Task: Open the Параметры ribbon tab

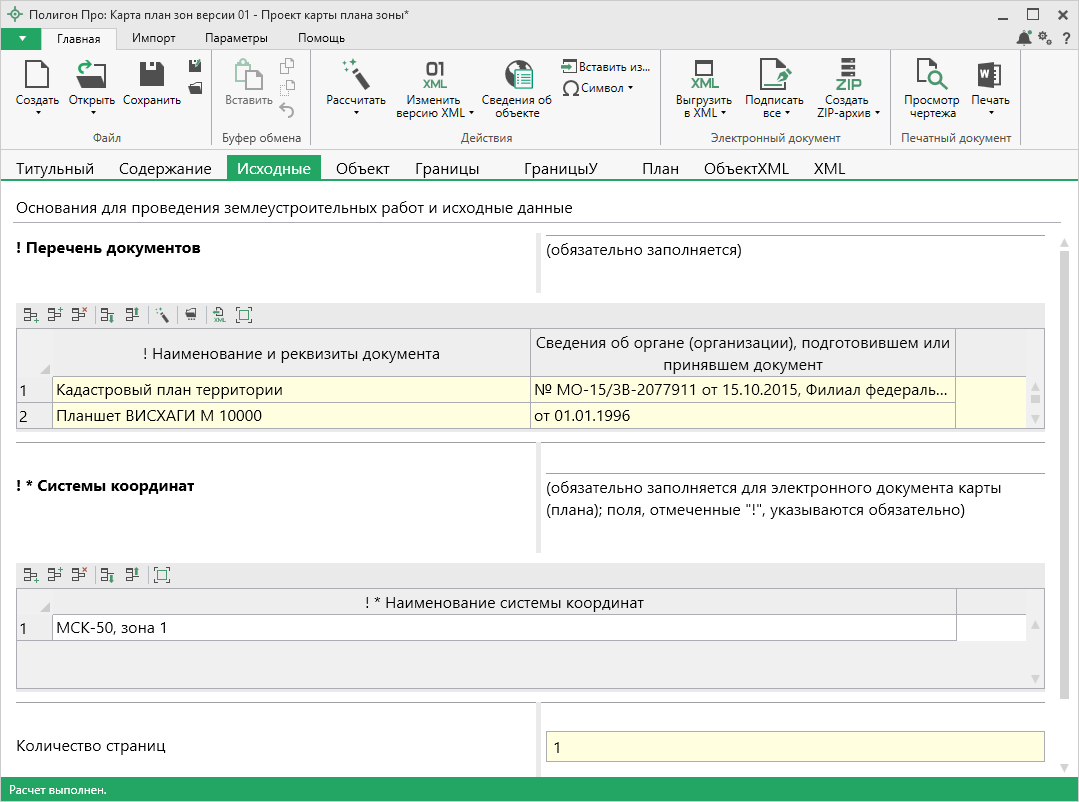Action: click(x=236, y=38)
